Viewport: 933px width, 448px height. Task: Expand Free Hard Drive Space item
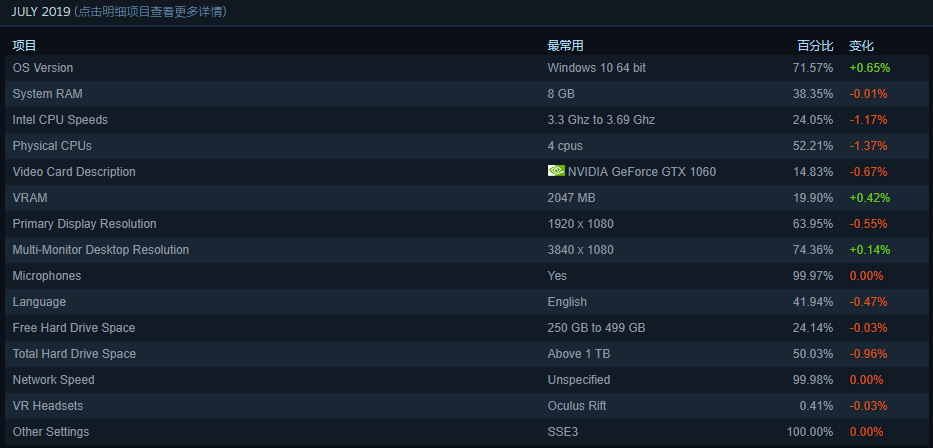(x=73, y=328)
